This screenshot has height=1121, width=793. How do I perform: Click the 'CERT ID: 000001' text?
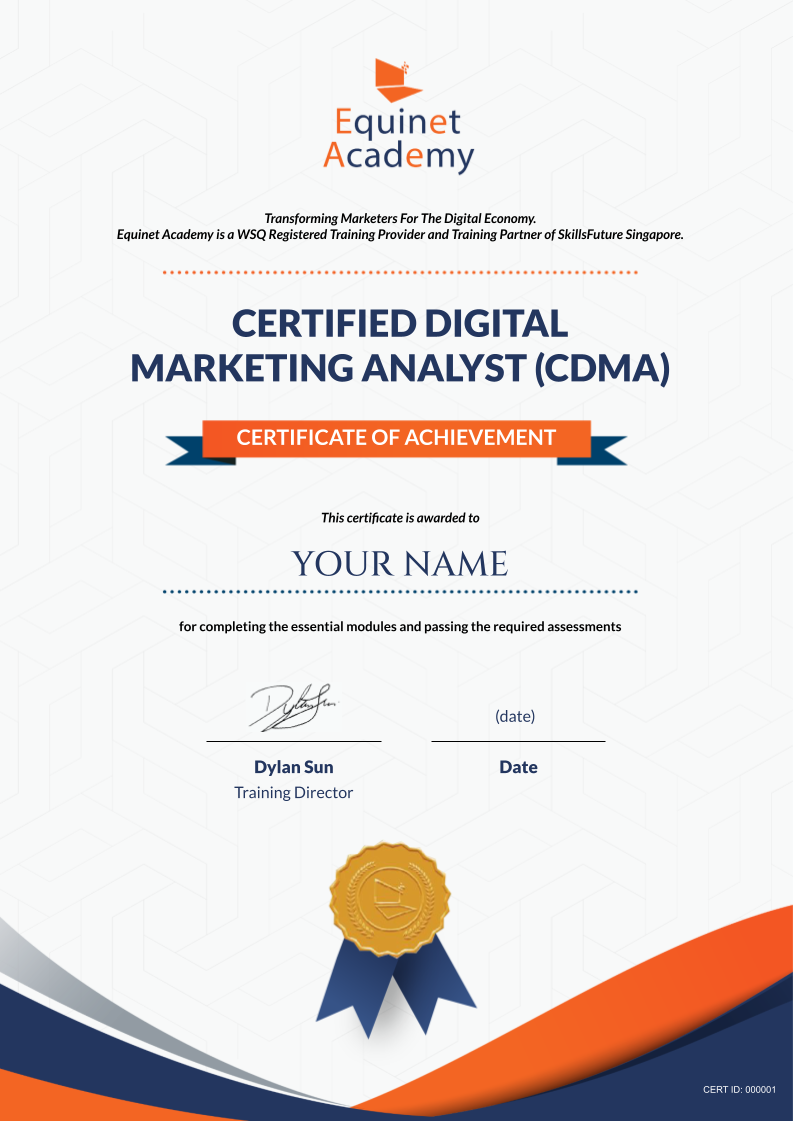click(739, 1090)
